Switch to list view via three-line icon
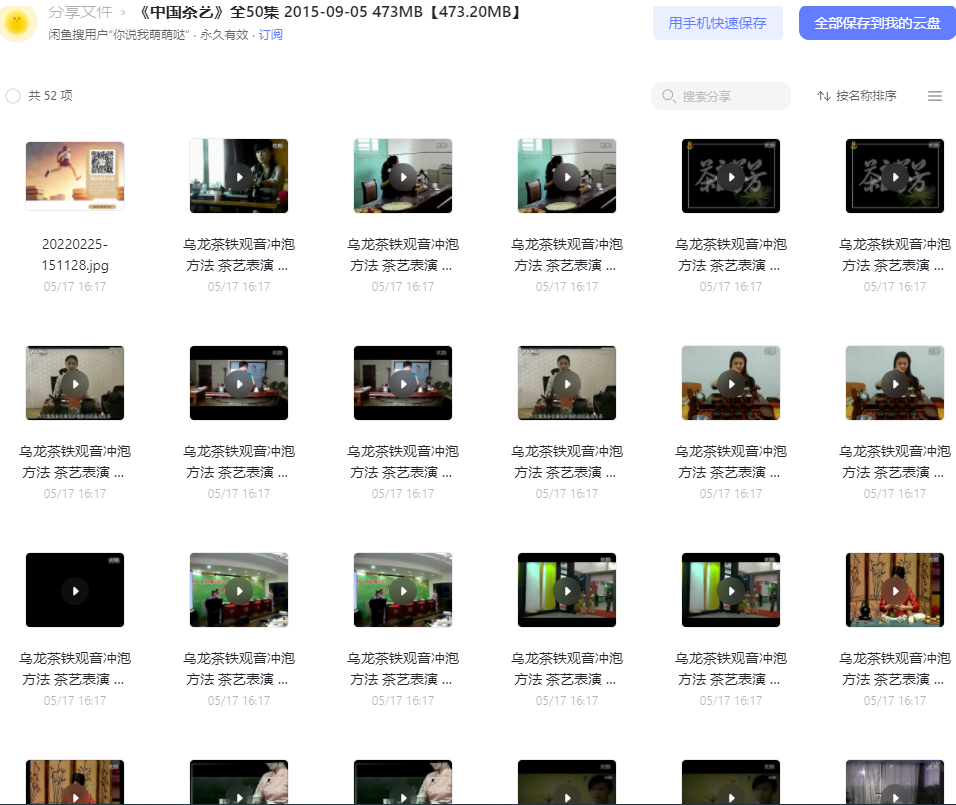956x805 pixels. (x=935, y=96)
